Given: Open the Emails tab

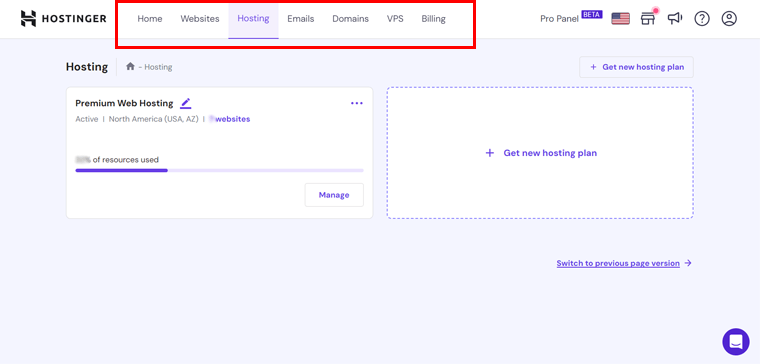Looking at the screenshot, I should point(301,19).
